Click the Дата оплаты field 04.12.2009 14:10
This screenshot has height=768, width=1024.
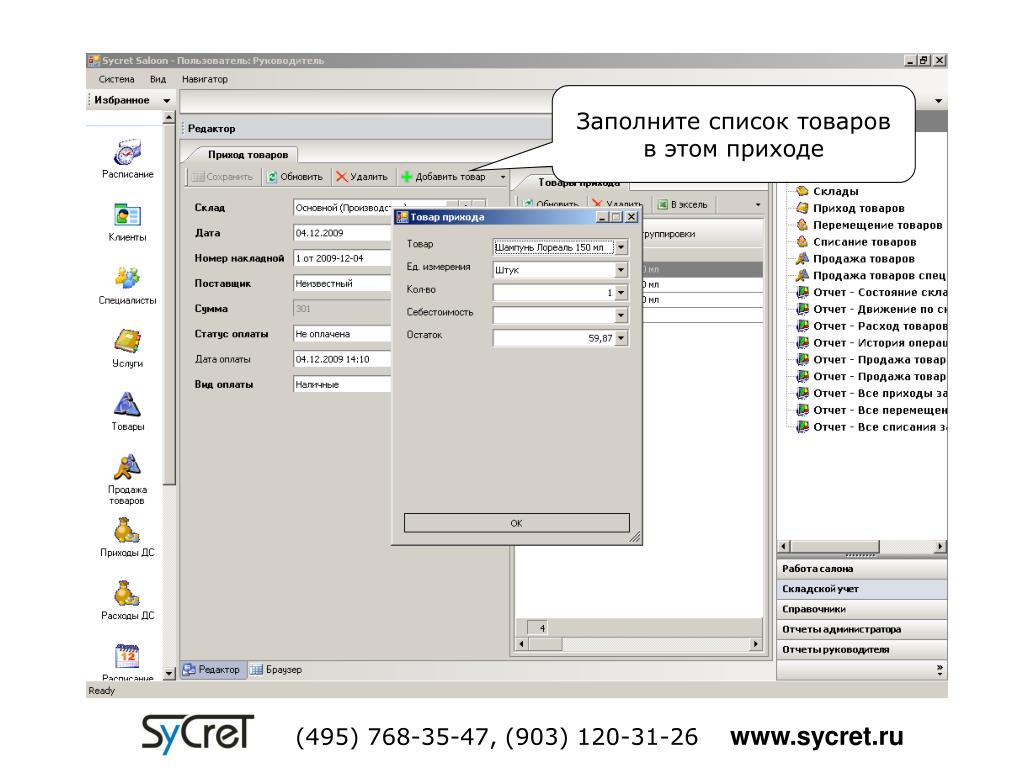pos(342,359)
